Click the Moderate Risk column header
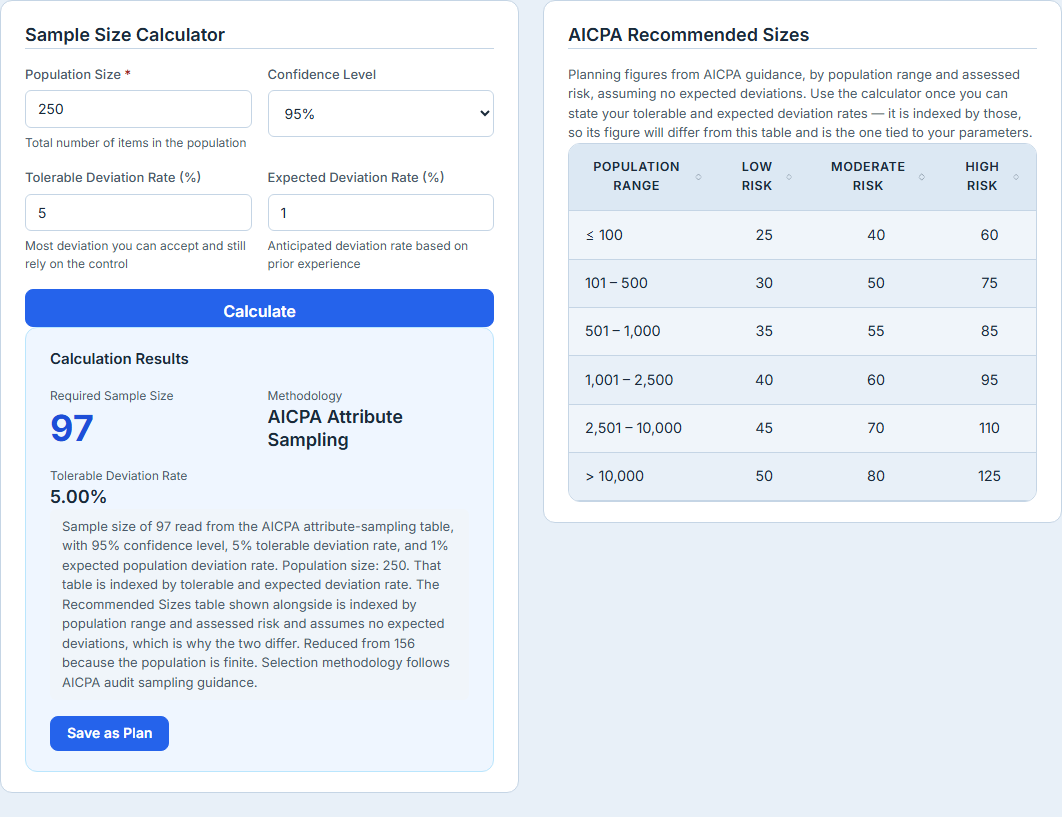This screenshot has height=817, width=1062. coord(876,176)
